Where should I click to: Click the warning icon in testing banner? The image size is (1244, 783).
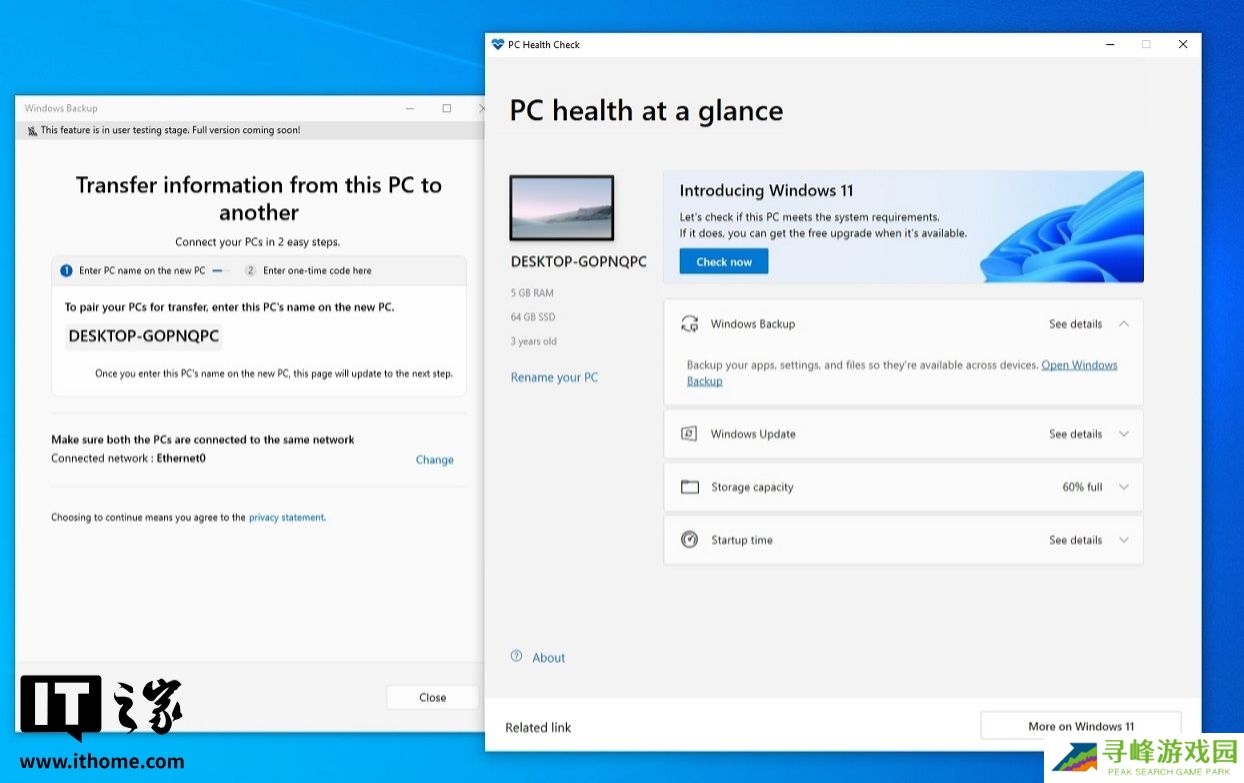[32, 130]
